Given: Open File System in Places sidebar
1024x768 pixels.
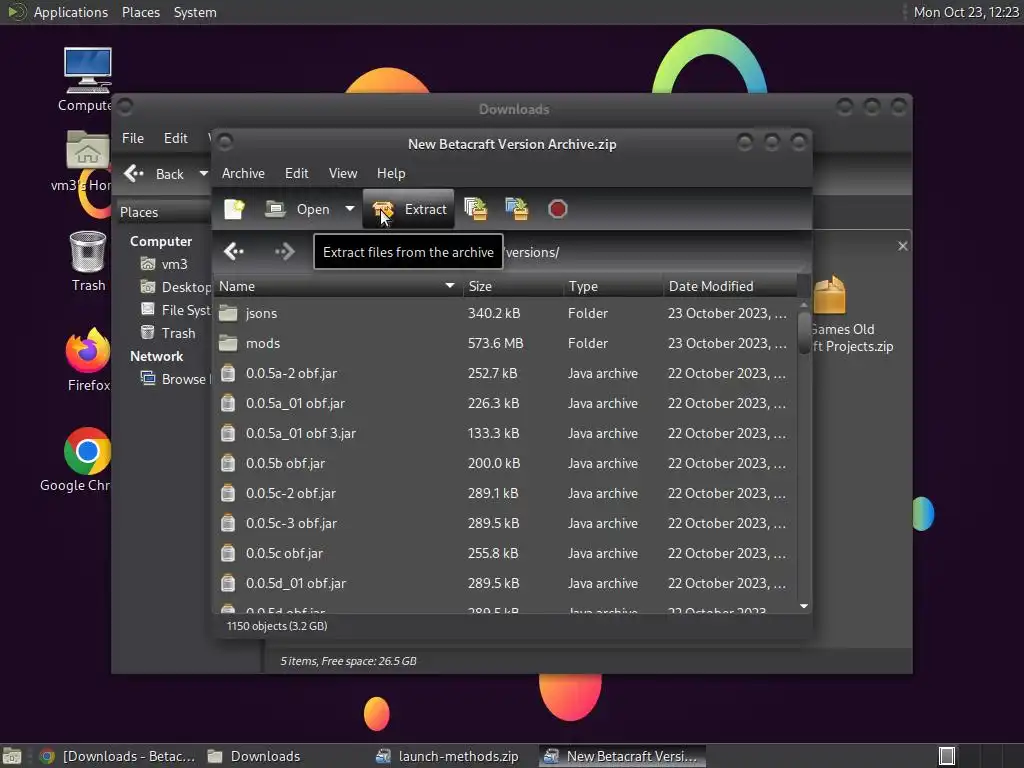Looking at the screenshot, I should [x=175, y=310].
